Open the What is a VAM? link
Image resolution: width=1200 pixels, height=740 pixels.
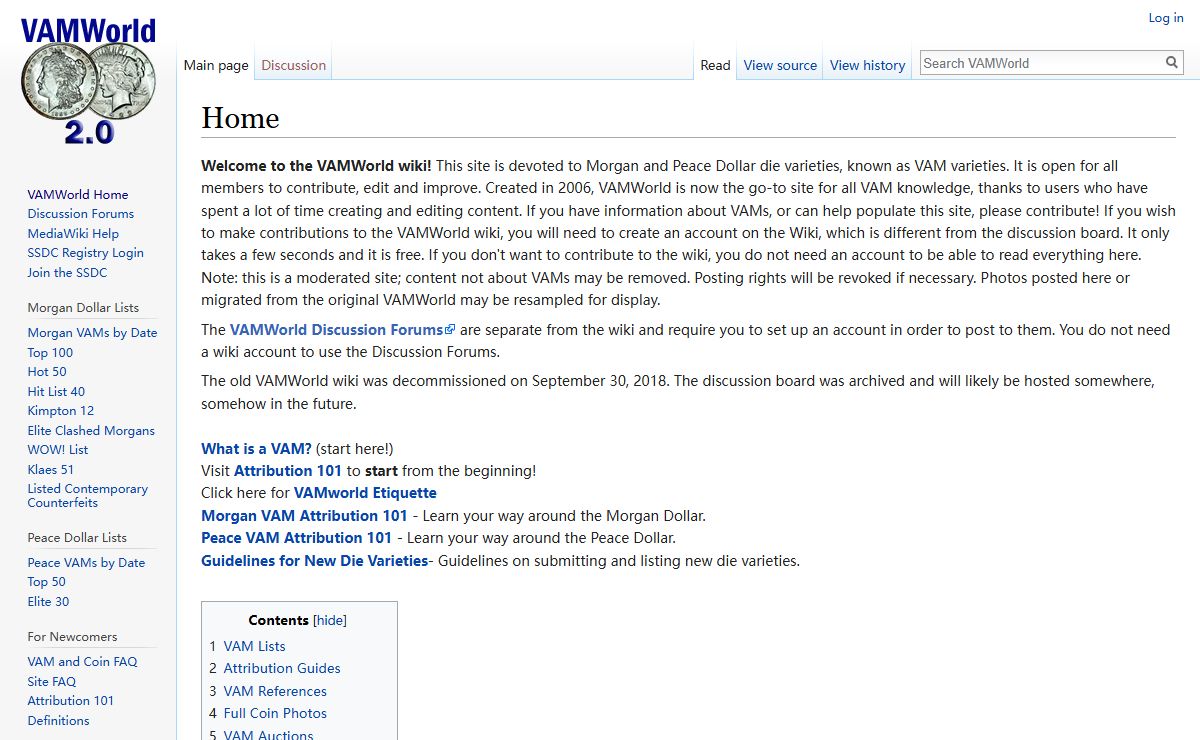pyautogui.click(x=256, y=448)
